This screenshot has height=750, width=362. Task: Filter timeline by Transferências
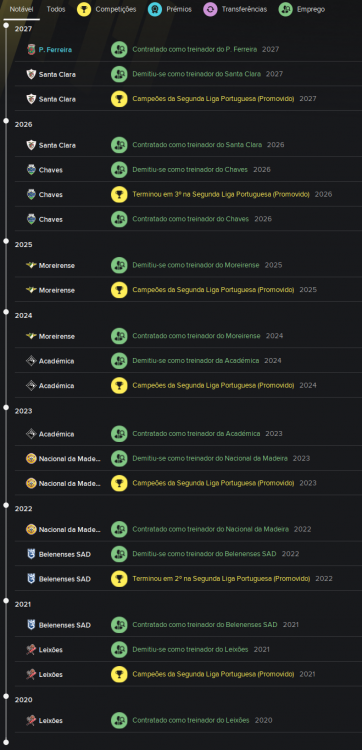click(x=235, y=10)
